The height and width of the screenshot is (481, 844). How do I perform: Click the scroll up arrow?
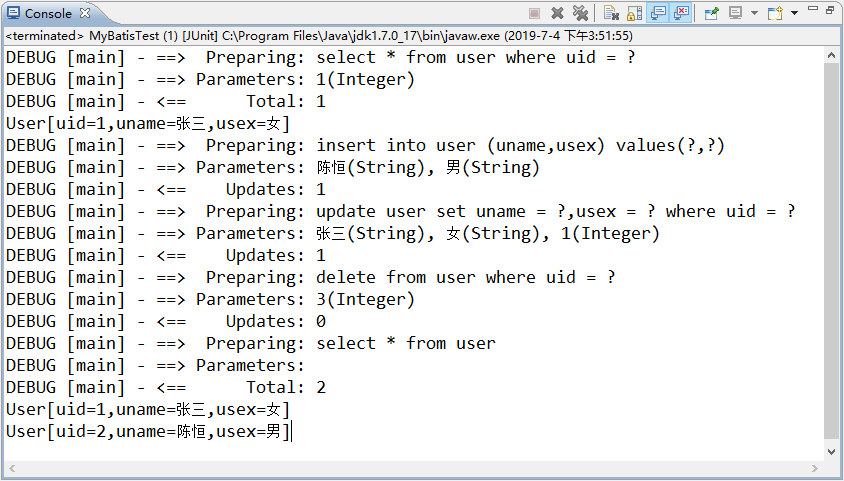coord(832,53)
